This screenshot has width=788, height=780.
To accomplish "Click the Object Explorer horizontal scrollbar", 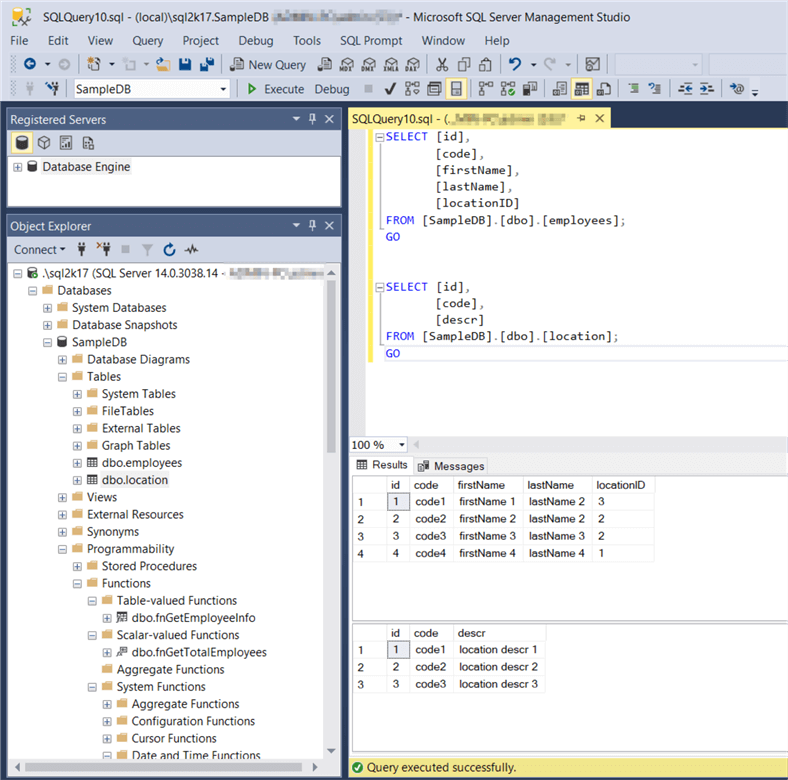I will (x=164, y=767).
